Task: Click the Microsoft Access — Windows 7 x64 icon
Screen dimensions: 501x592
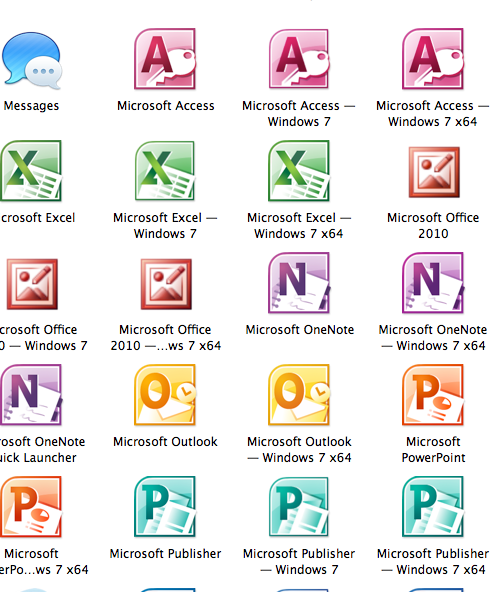Action: [x=433, y=59]
